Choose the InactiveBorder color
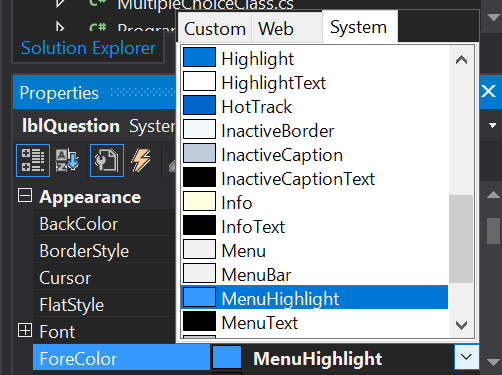This screenshot has height=375, width=502. pos(315,131)
